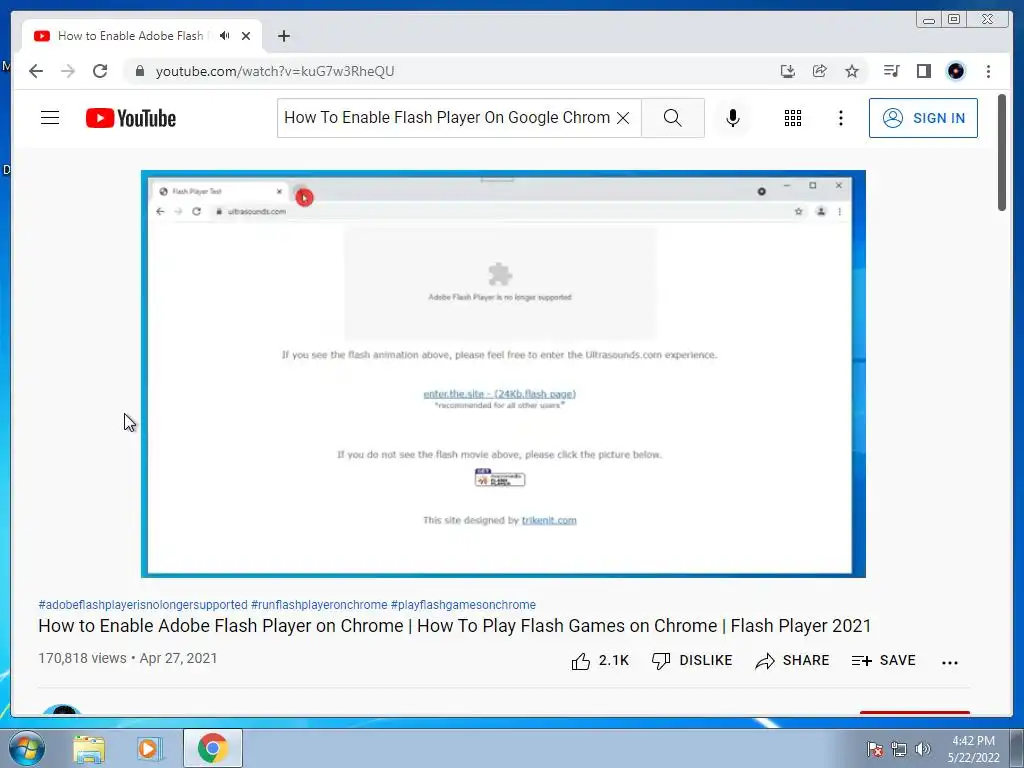Reload the YouTube page

coord(100,71)
